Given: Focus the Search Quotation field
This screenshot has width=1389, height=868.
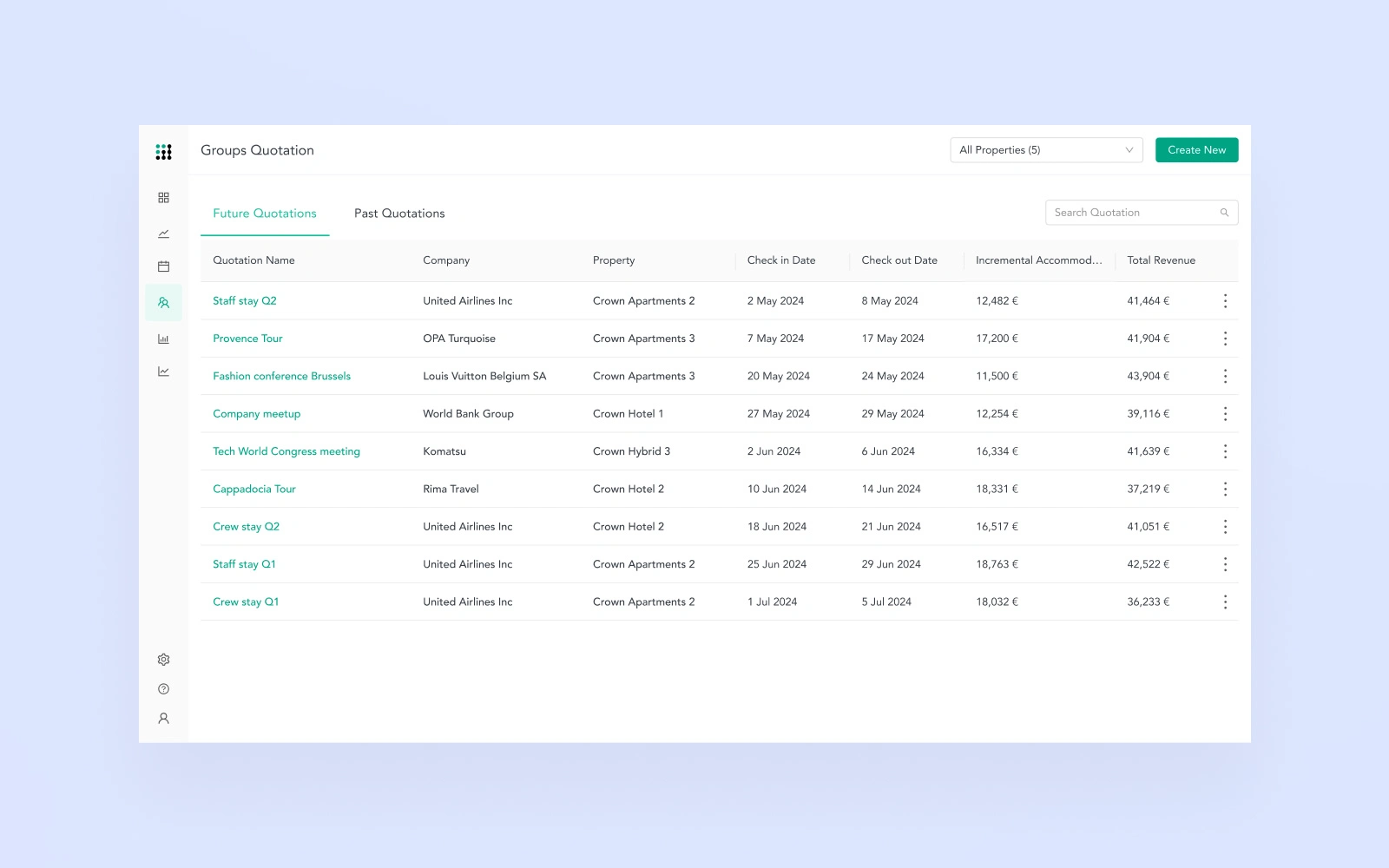Looking at the screenshot, I should (x=1142, y=213).
